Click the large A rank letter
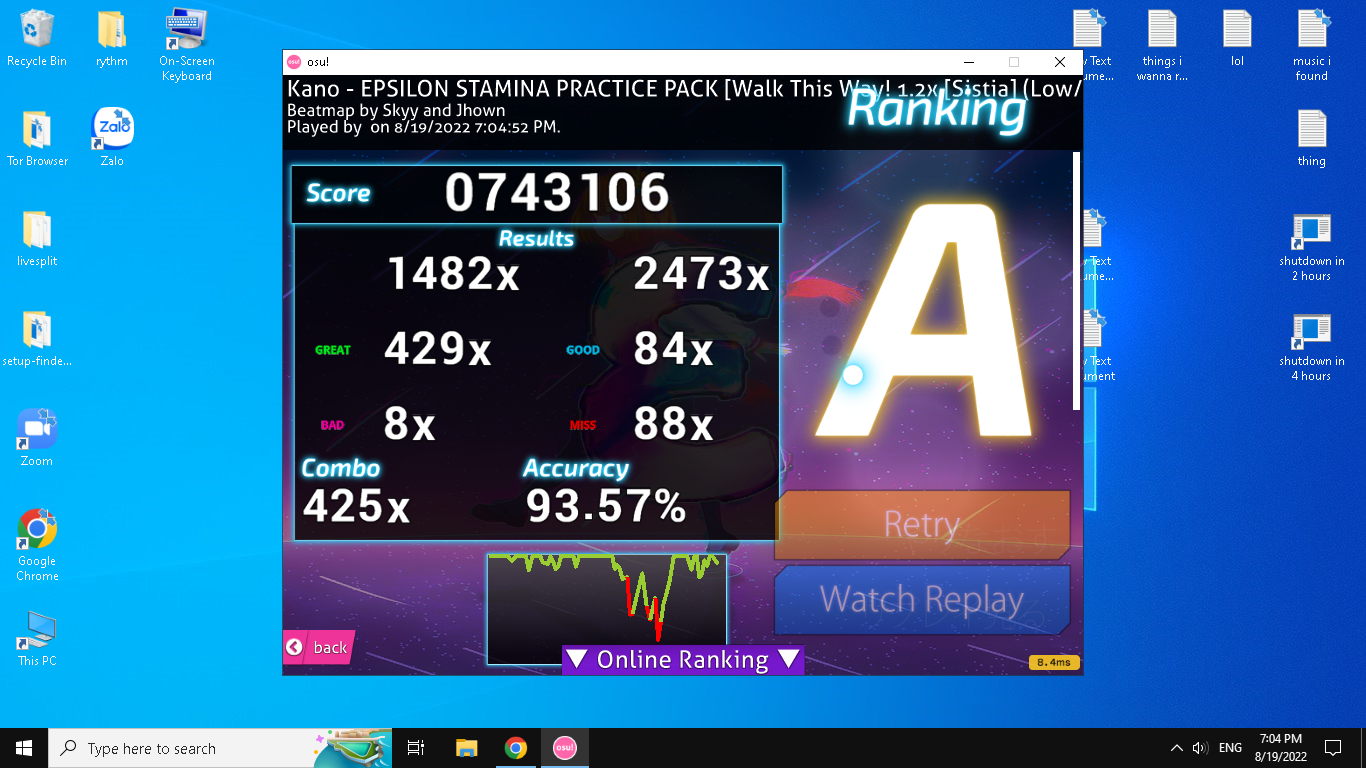Viewport: 1366px width, 768px height. coord(926,322)
